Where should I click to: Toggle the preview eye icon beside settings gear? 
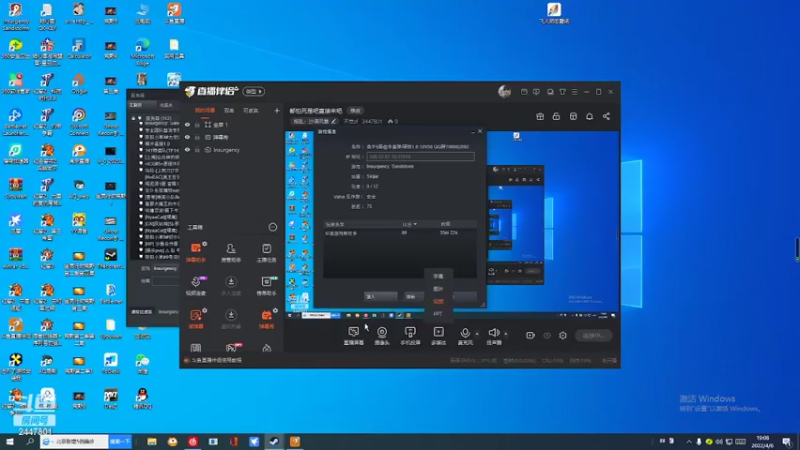(547, 335)
